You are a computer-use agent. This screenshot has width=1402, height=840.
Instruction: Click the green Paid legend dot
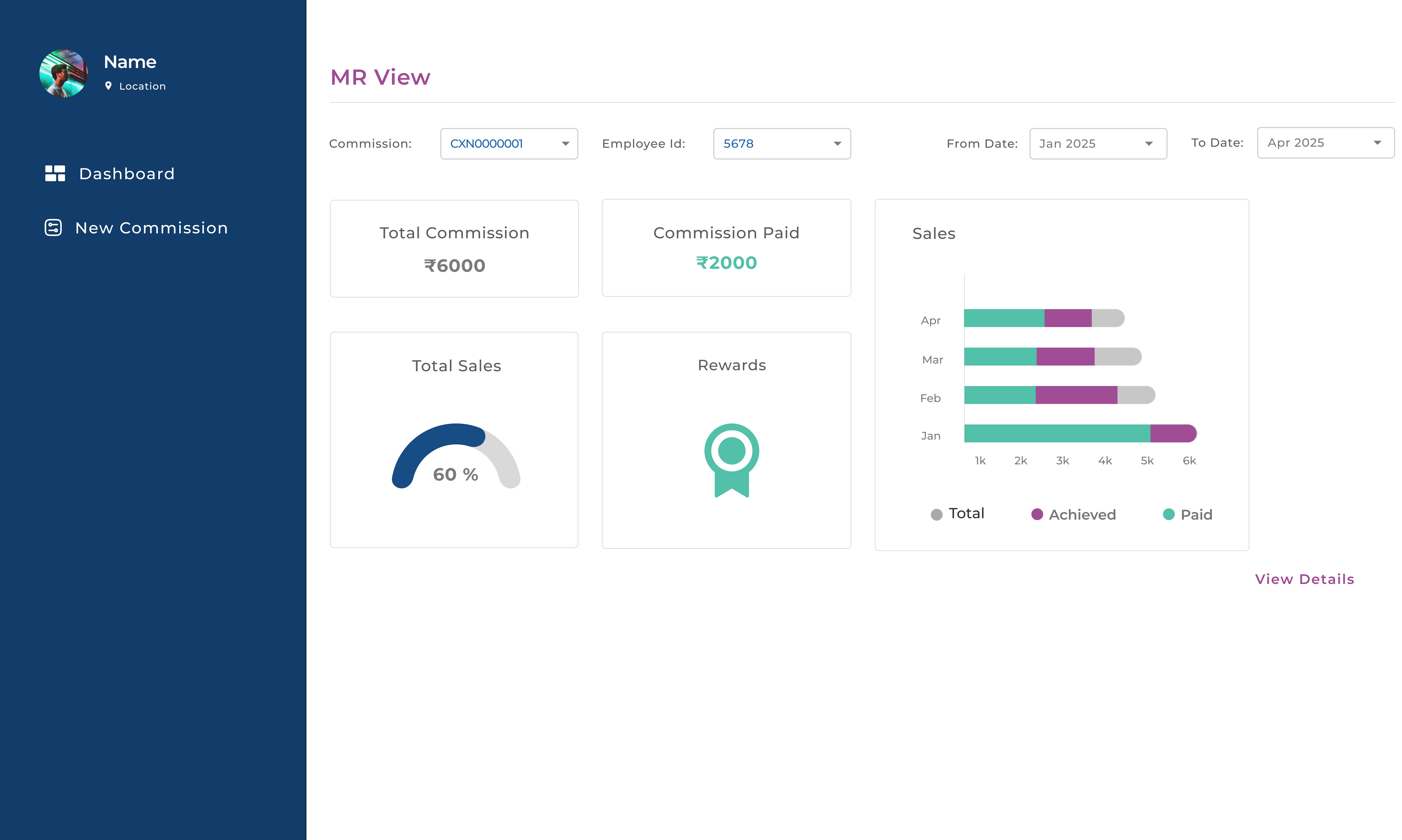click(1169, 514)
